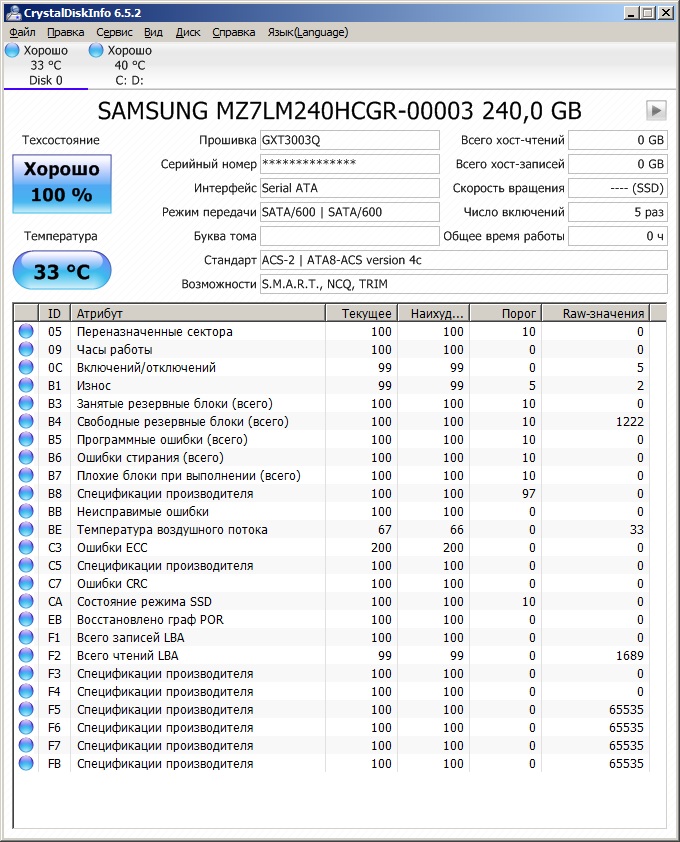Click status icon of row F4

(x=26, y=691)
